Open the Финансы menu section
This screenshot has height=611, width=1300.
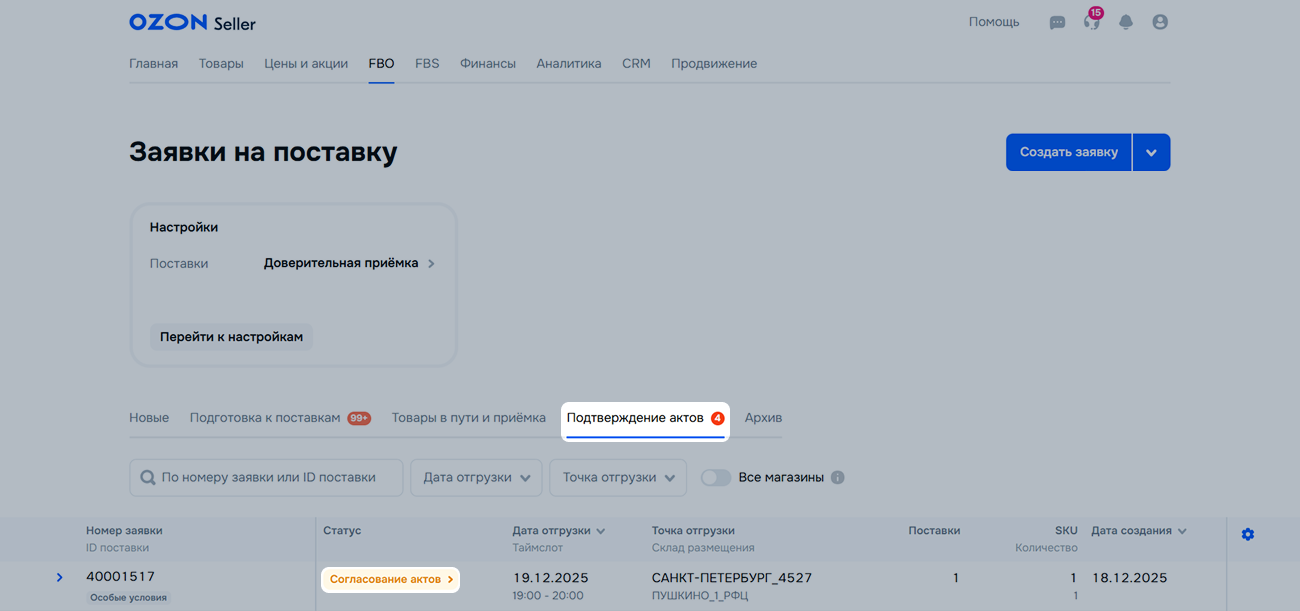488,64
